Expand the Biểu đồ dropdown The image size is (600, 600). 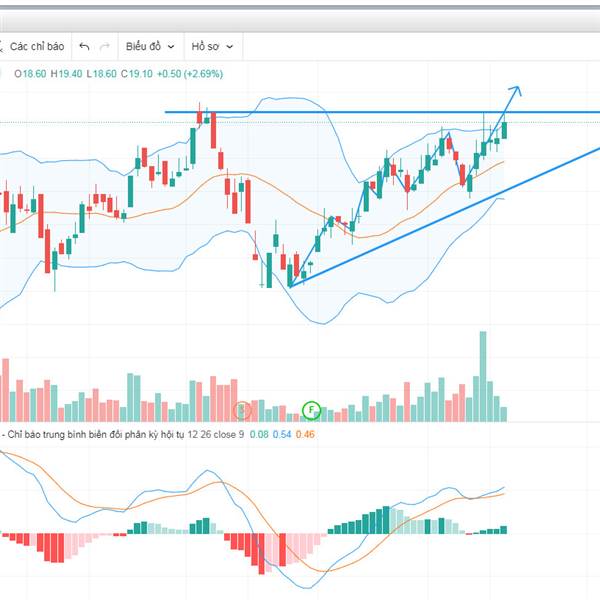(151, 47)
